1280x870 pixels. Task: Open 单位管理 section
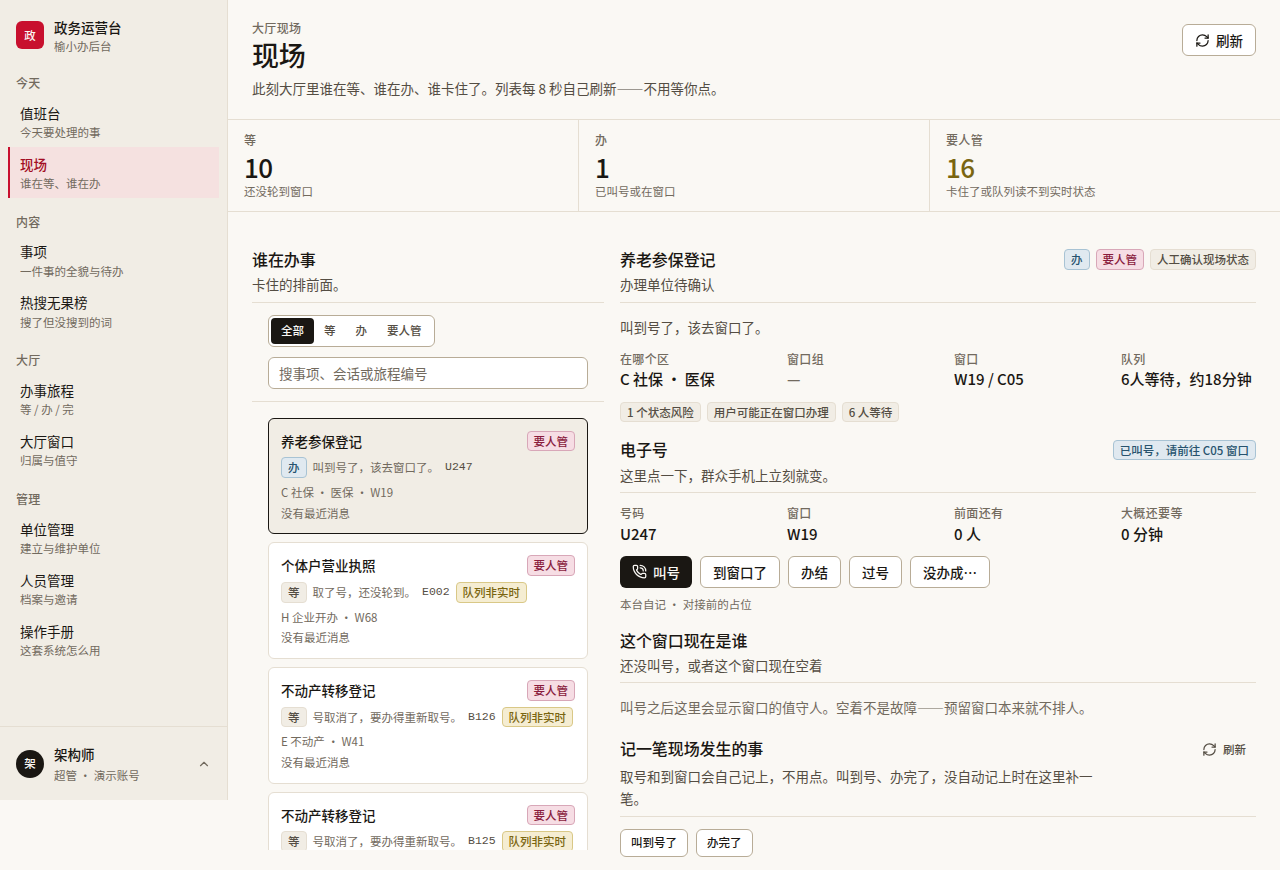click(113, 538)
